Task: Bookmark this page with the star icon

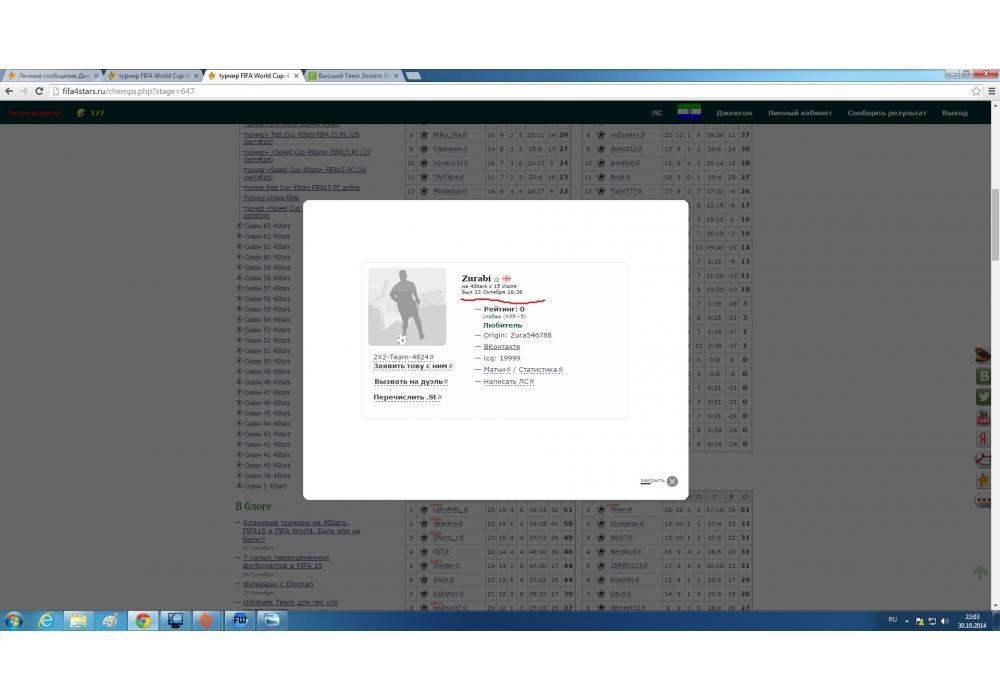Action: (976, 91)
